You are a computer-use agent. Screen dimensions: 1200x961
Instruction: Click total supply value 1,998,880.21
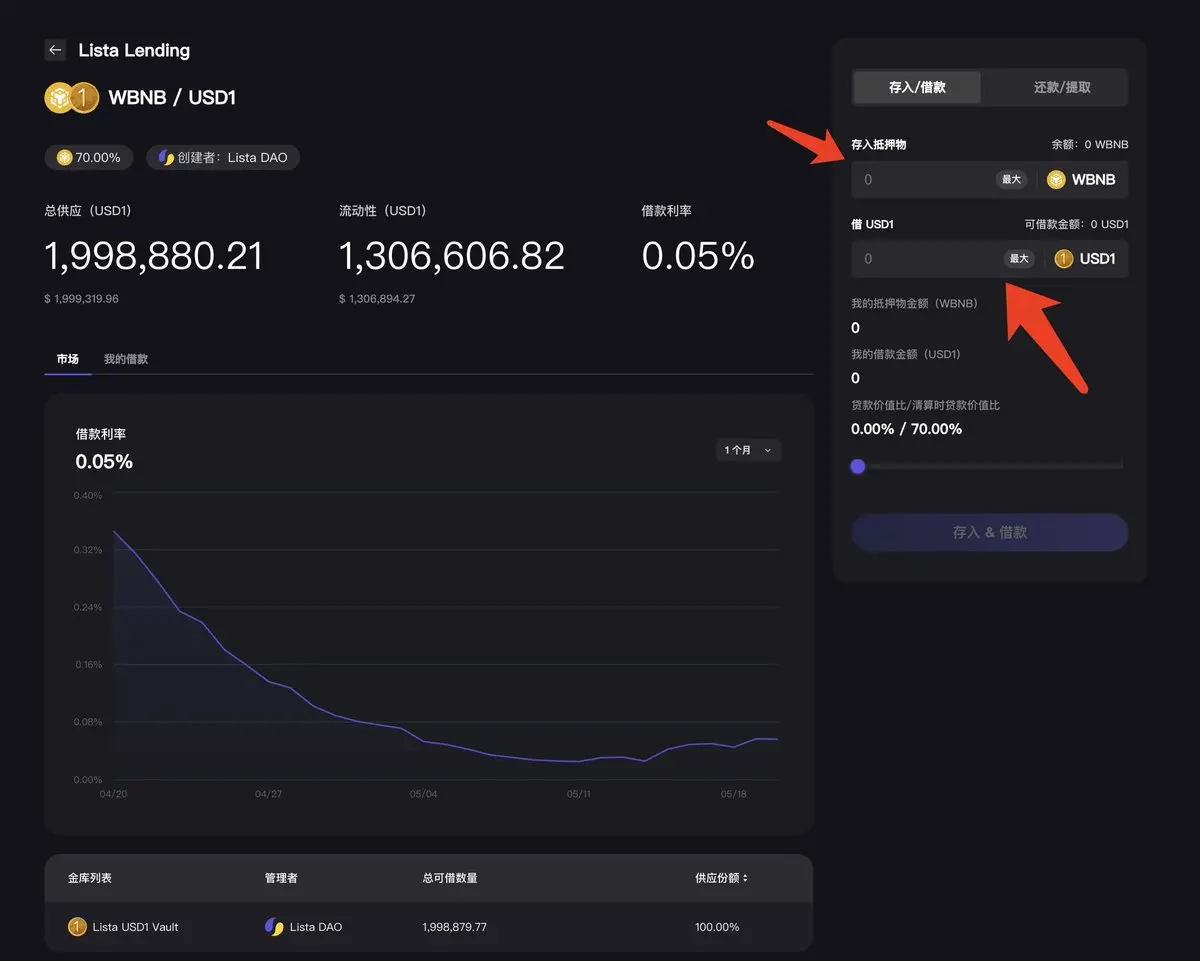(154, 257)
